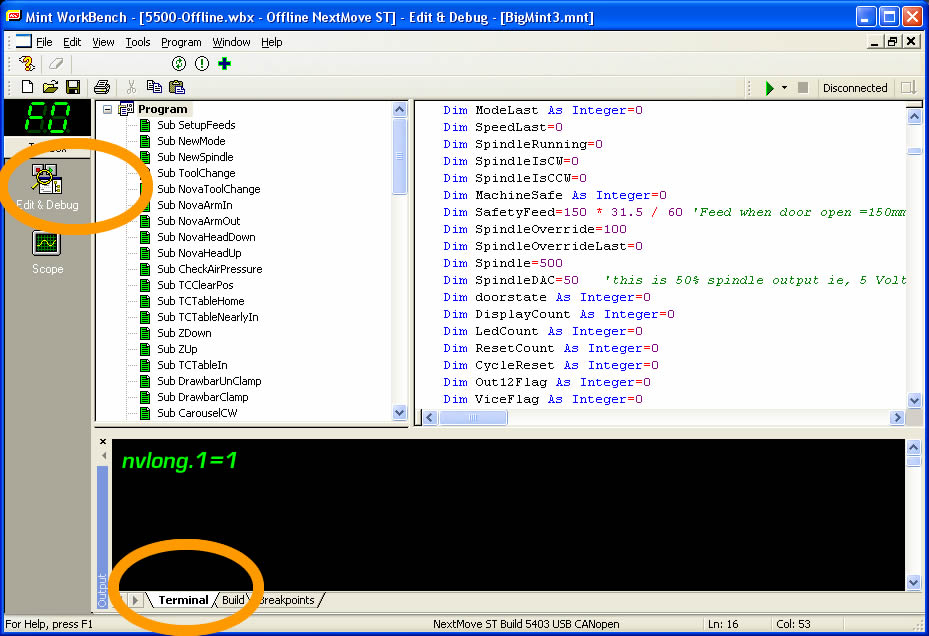929x636 pixels.
Task: Click the arrow icon right of Disconnected
Action: click(x=908, y=88)
